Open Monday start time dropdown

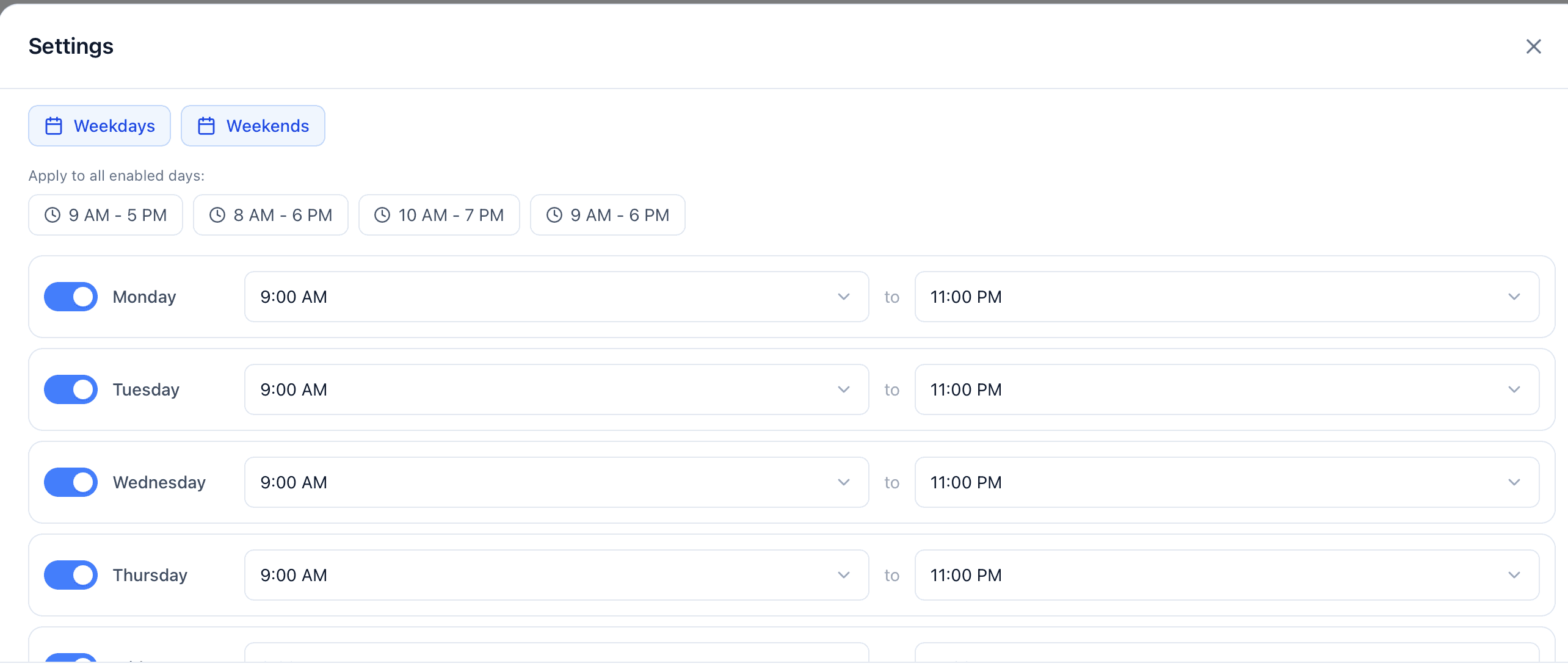point(556,297)
